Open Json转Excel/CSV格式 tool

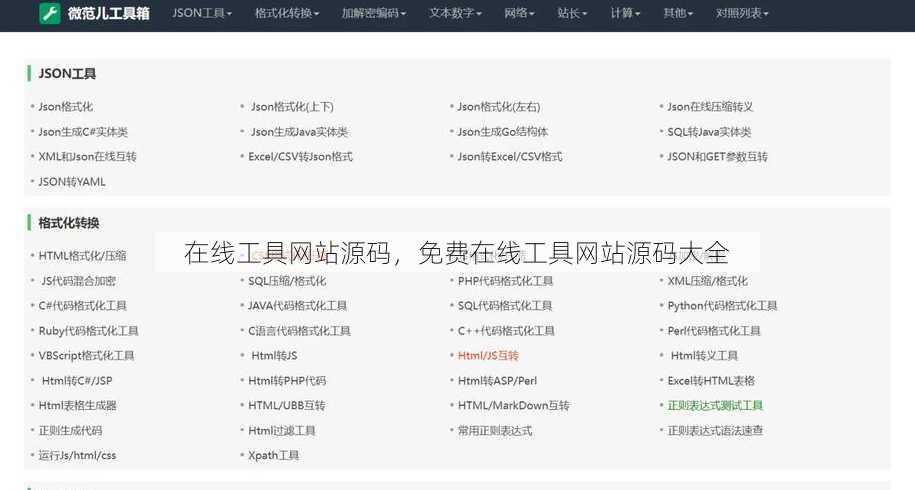pos(510,156)
